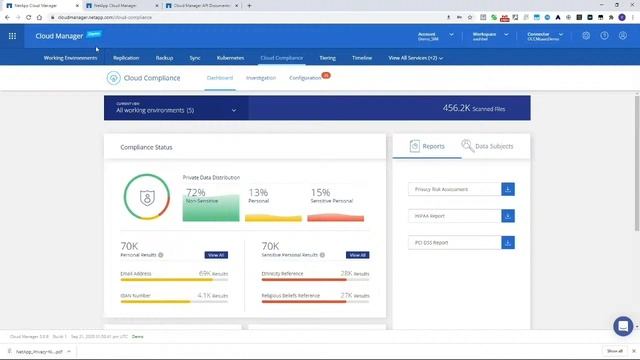Open the chat support bubble icon

pos(623,326)
